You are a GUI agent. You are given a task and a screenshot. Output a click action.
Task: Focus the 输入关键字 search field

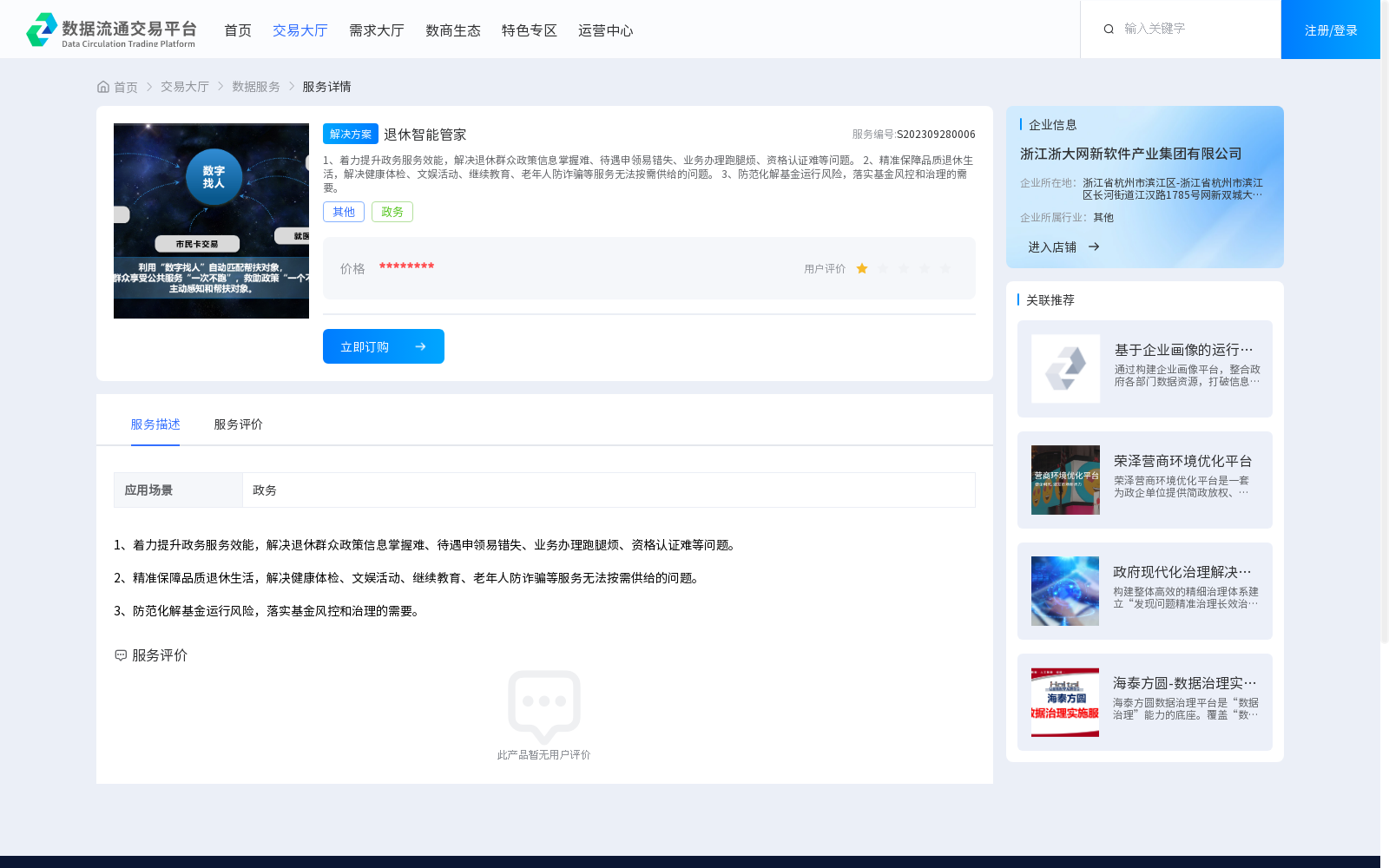(1194, 29)
